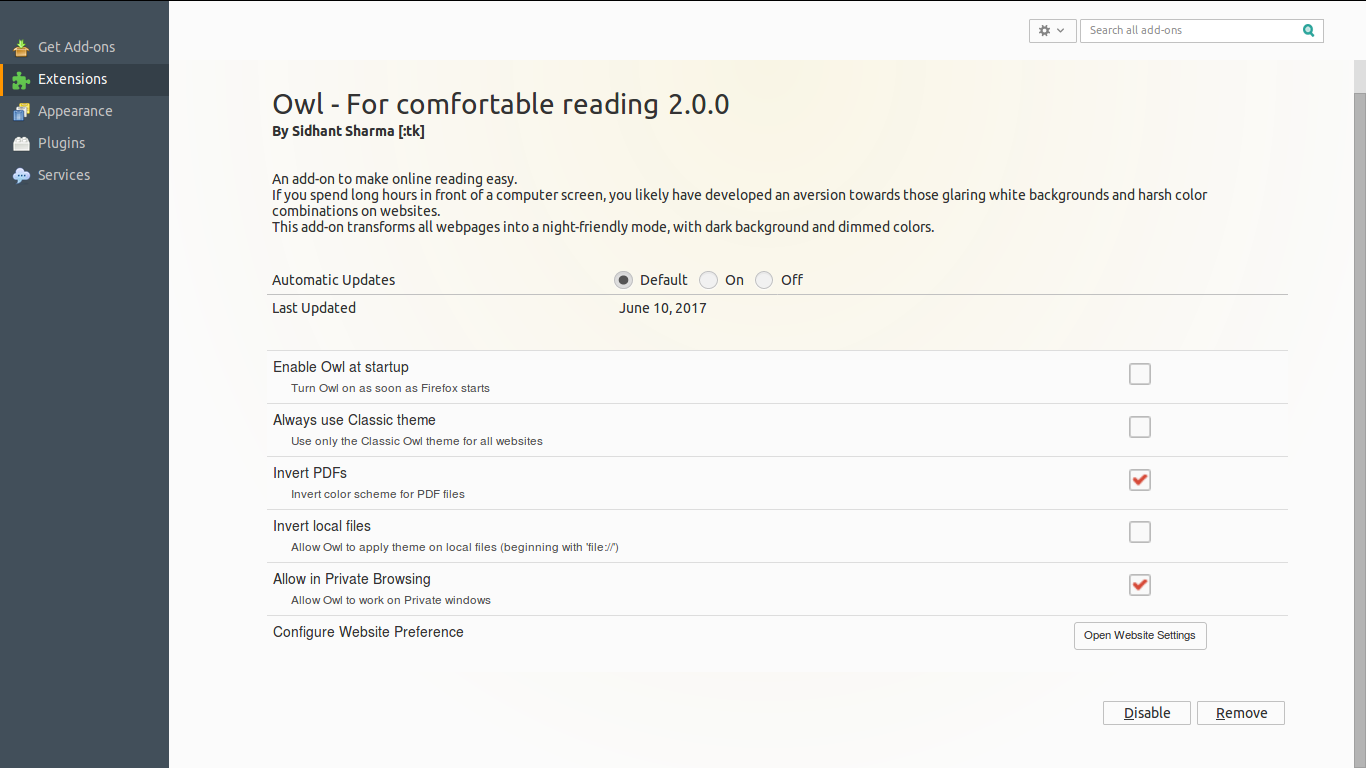Viewport: 1366px width, 768px height.
Task: Expand the gear dropdown for add-on options
Action: click(x=1062, y=30)
